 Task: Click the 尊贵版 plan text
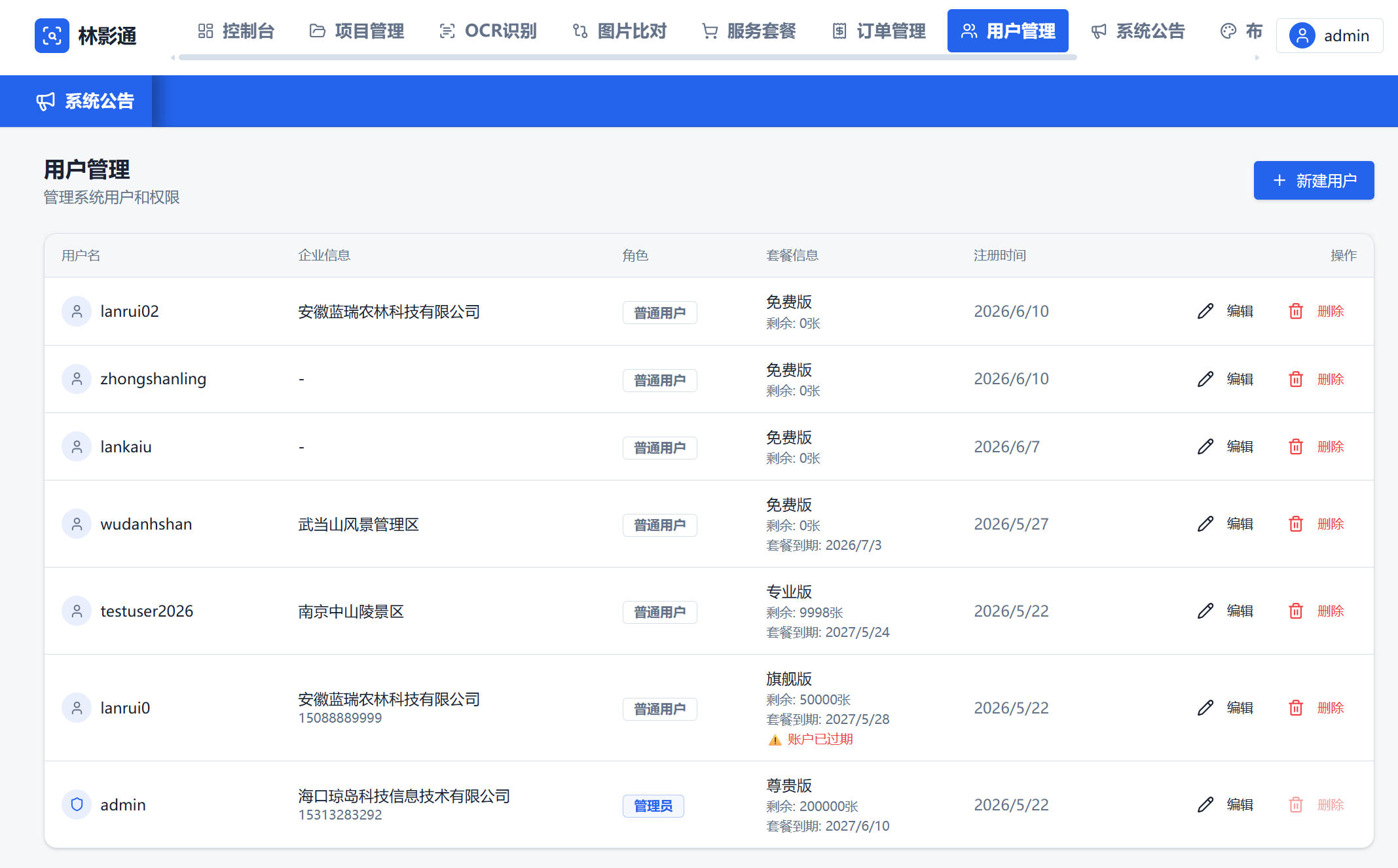(789, 786)
